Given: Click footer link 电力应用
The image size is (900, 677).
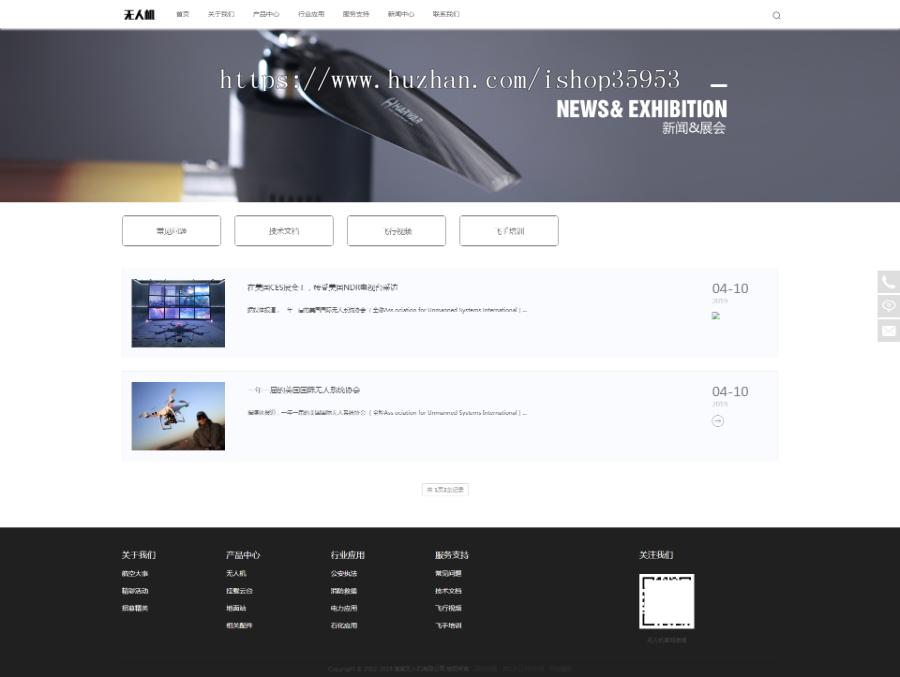Looking at the screenshot, I should click(344, 608).
